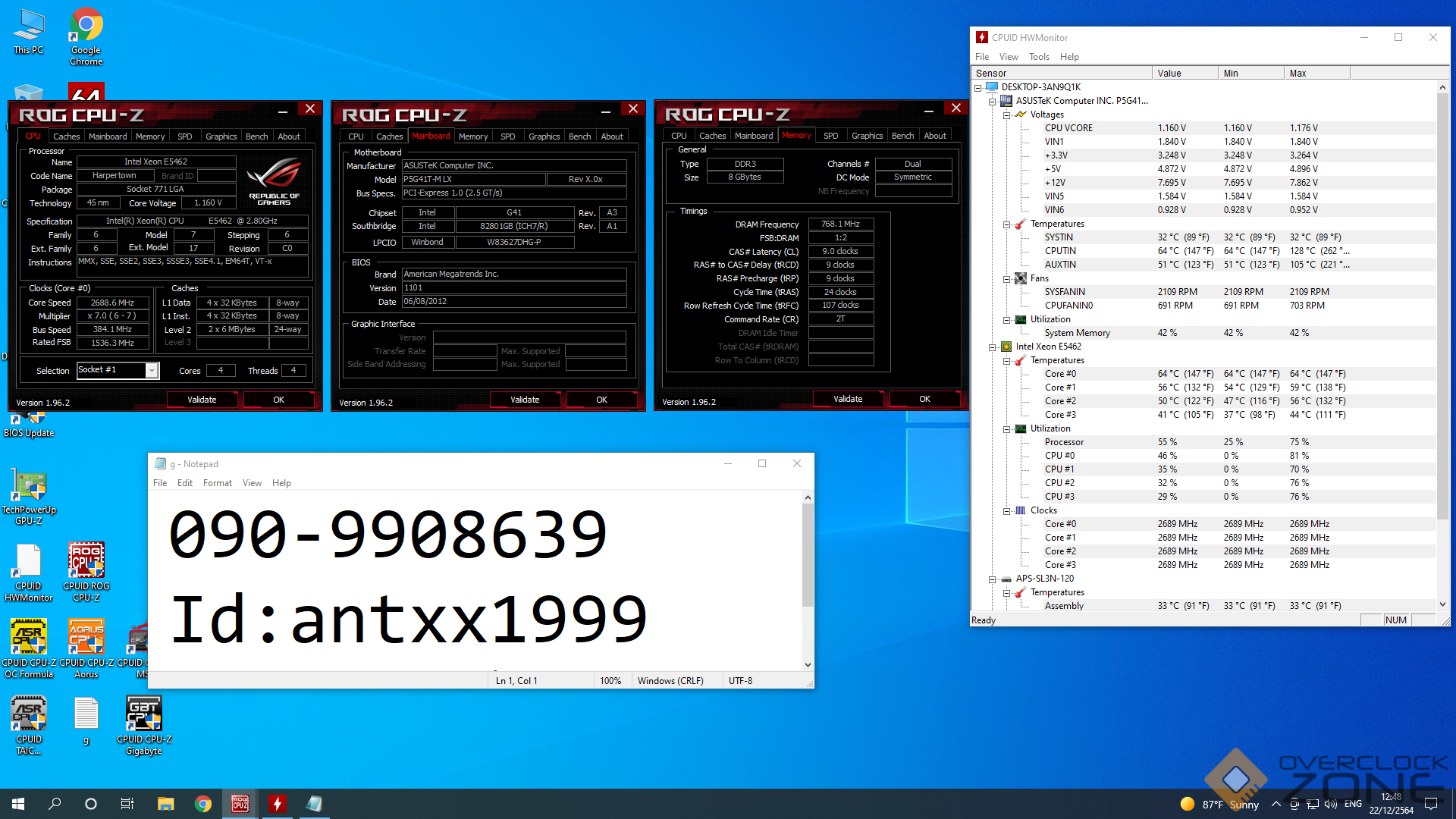The image size is (1456, 819).
Task: Click OK in middle CPU-Z window
Action: (x=601, y=400)
